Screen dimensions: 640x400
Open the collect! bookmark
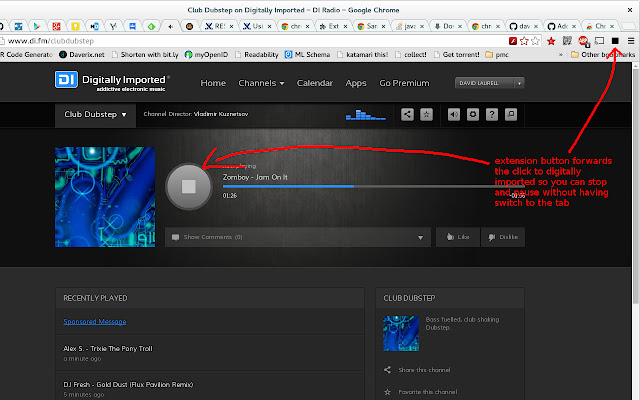tap(411, 55)
